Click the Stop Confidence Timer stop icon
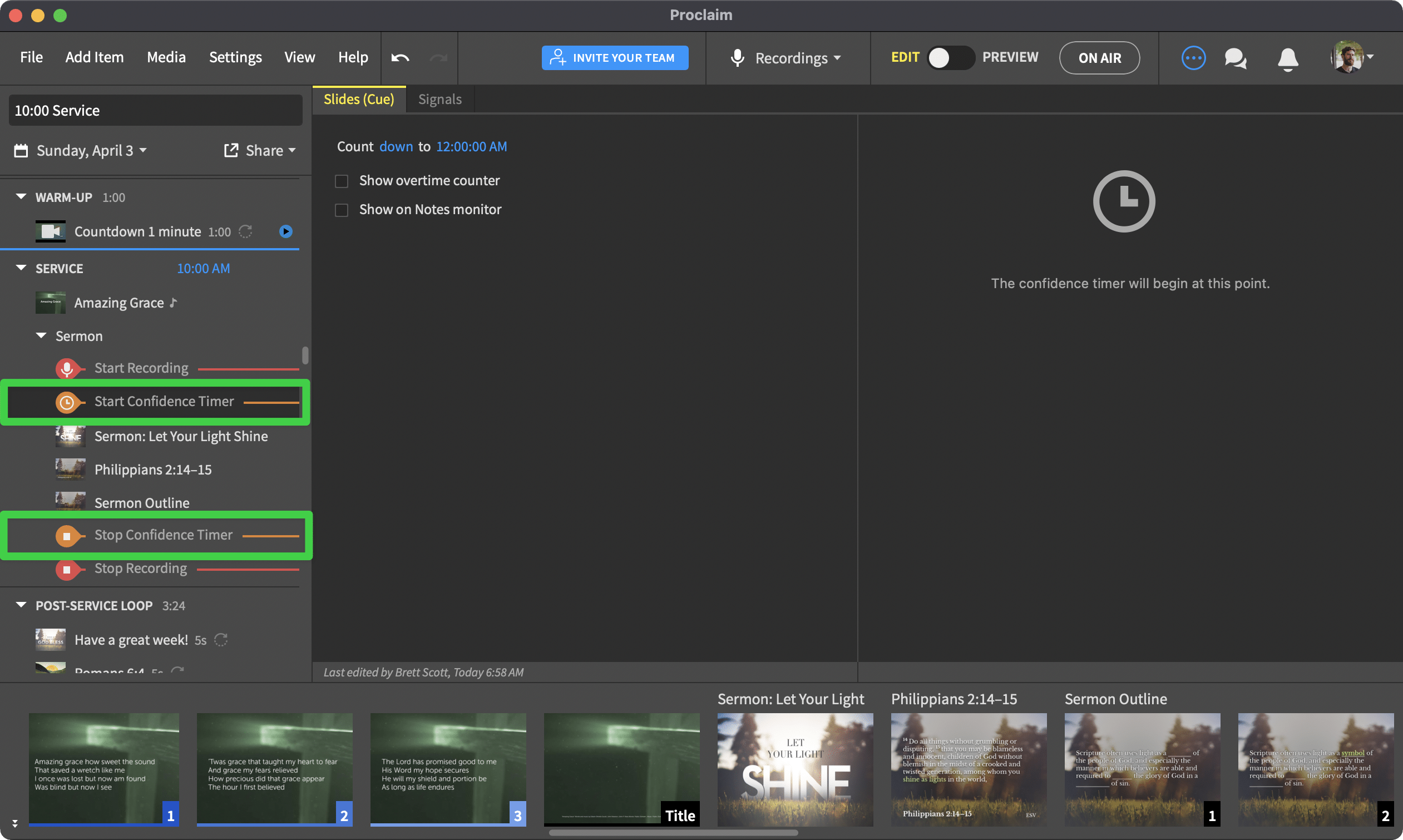The image size is (1403, 840). pyautogui.click(x=67, y=536)
